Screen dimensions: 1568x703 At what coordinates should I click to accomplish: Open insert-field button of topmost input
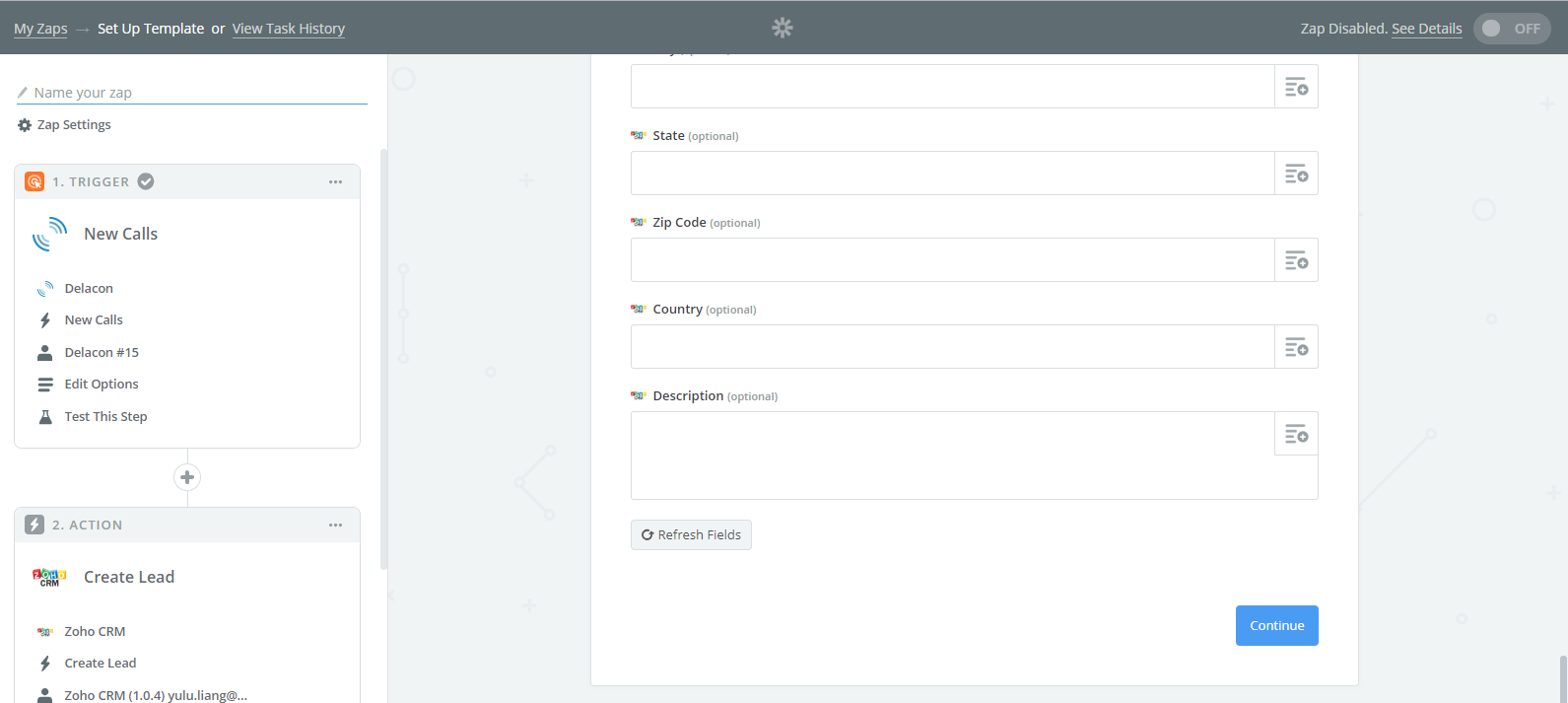tap(1297, 87)
